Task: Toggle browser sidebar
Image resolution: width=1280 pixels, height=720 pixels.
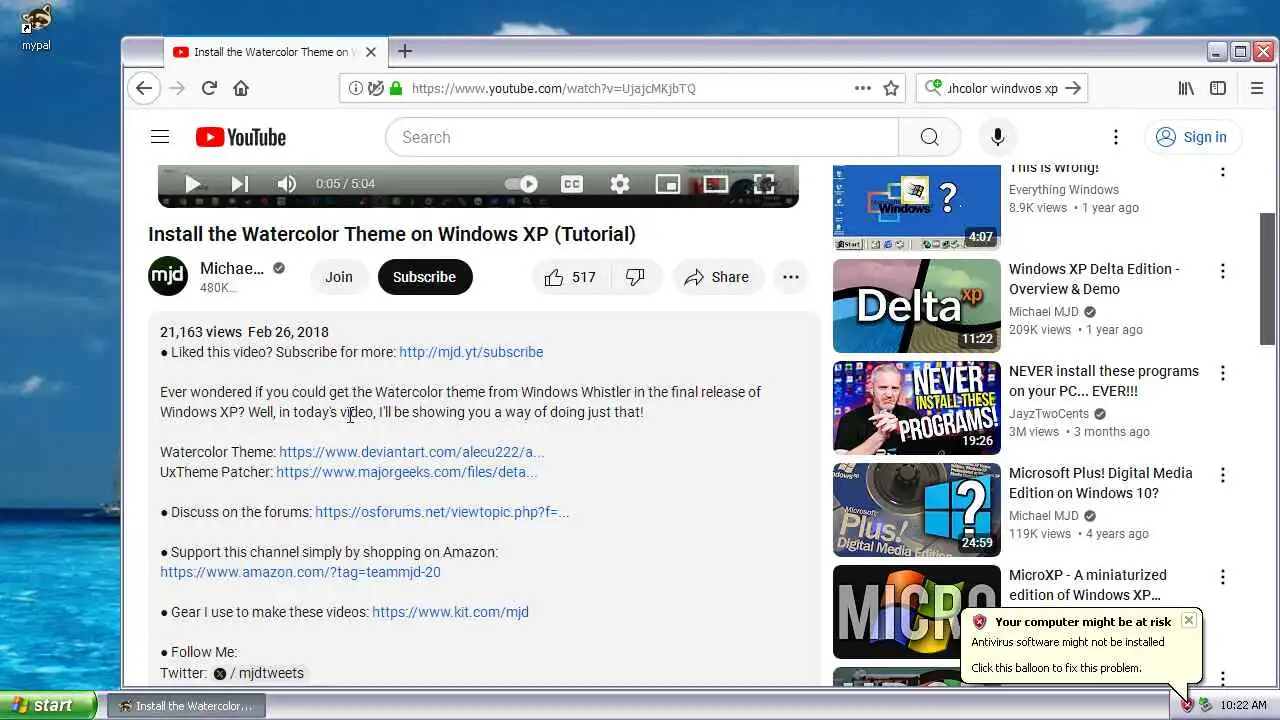Action: pos(1218,88)
